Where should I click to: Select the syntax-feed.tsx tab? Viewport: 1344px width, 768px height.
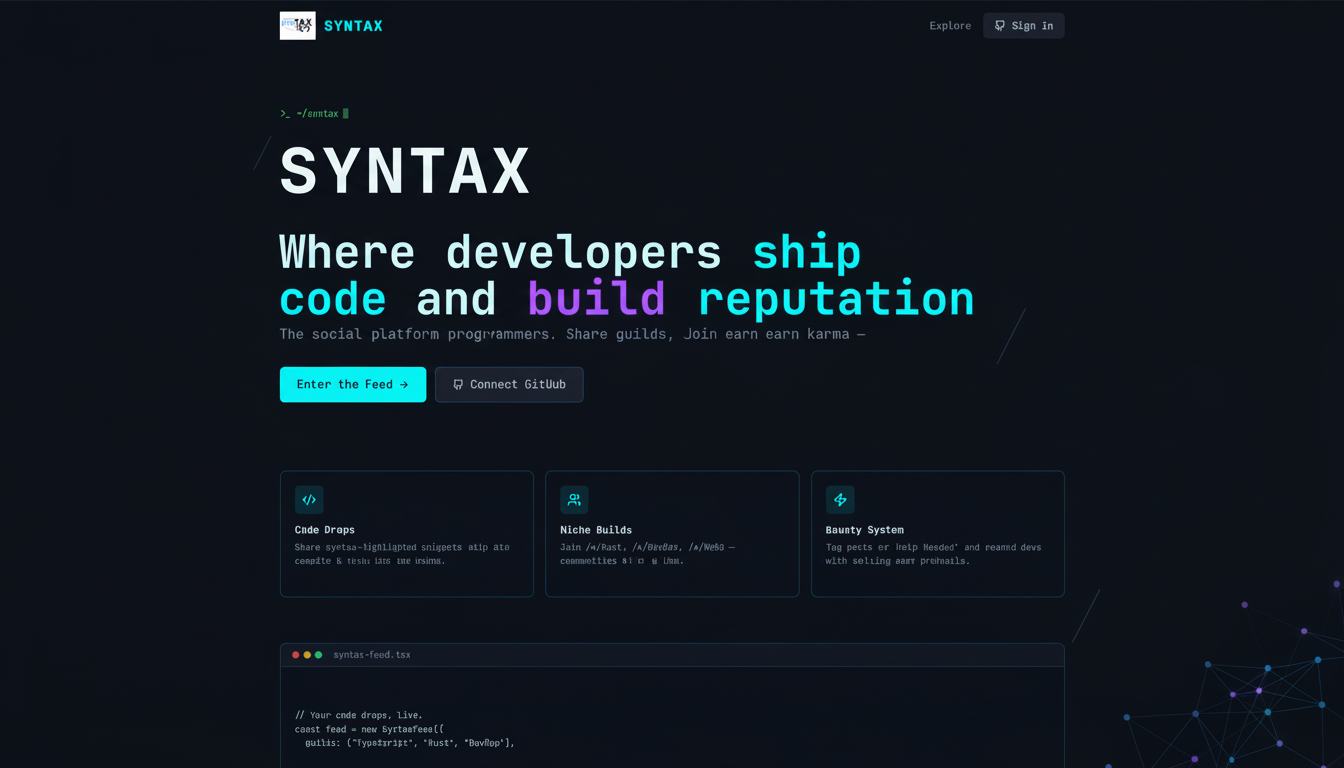click(x=371, y=654)
